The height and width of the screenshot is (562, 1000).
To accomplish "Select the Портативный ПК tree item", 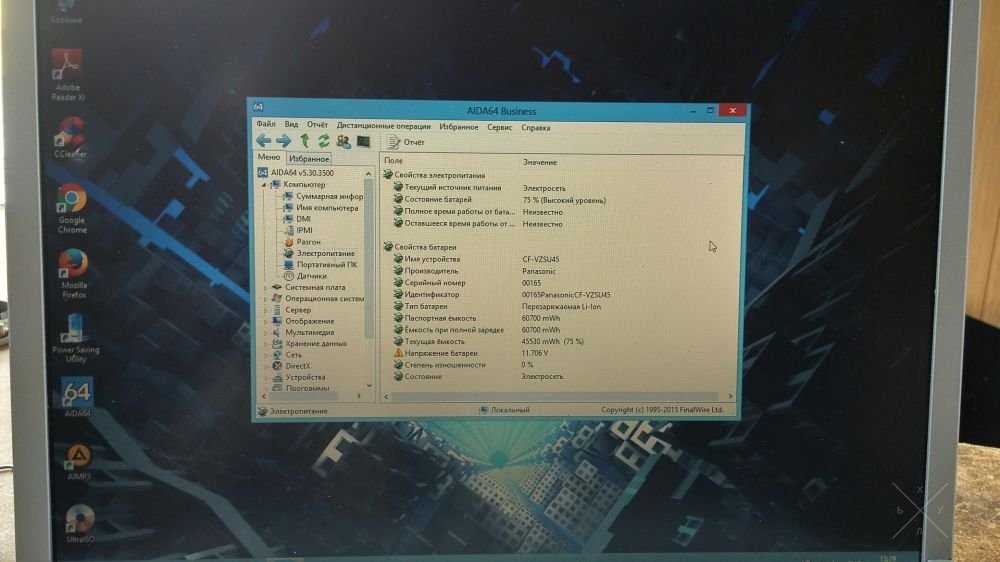I will (x=321, y=265).
